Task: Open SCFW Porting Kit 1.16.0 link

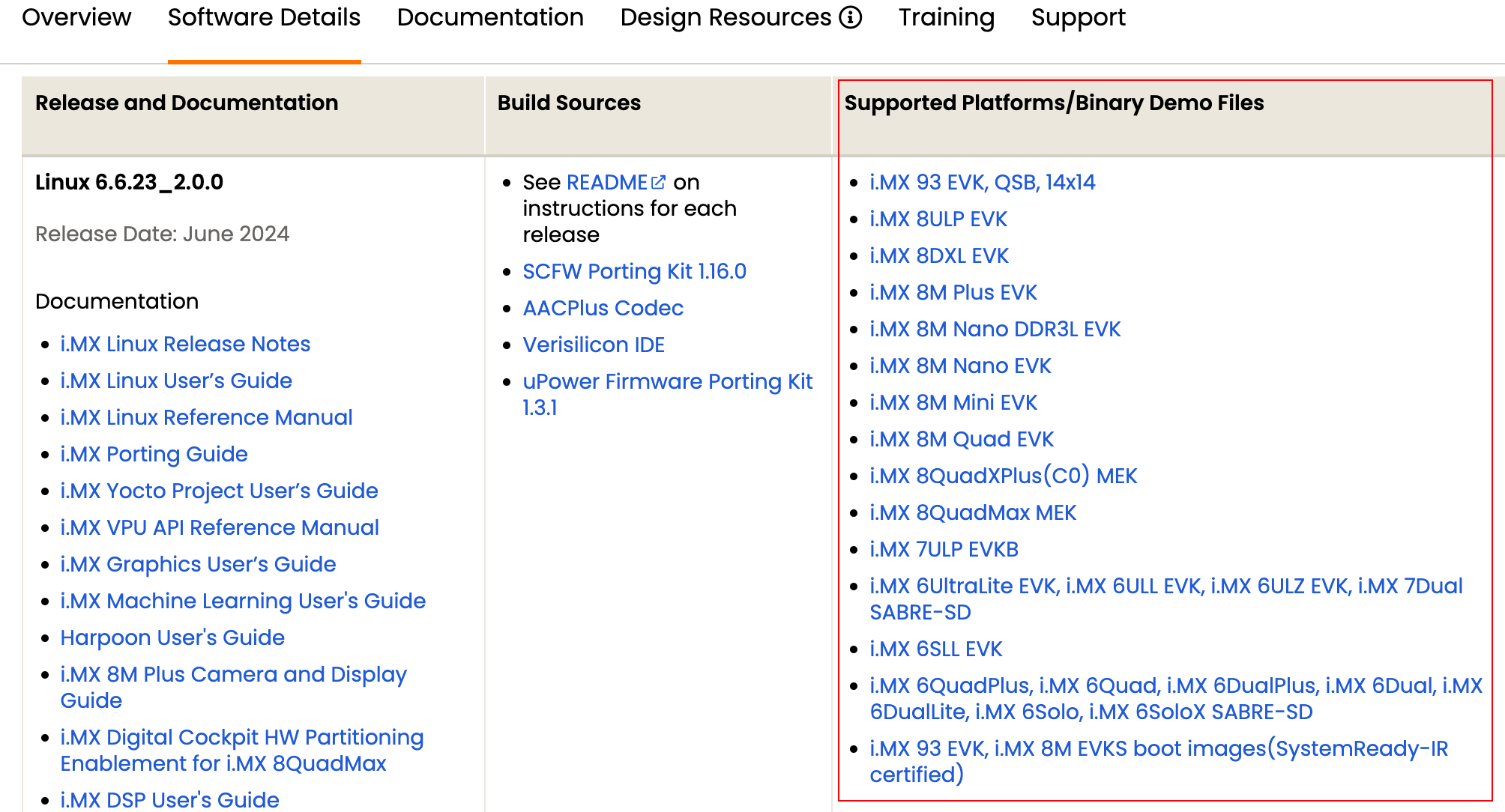Action: click(634, 271)
